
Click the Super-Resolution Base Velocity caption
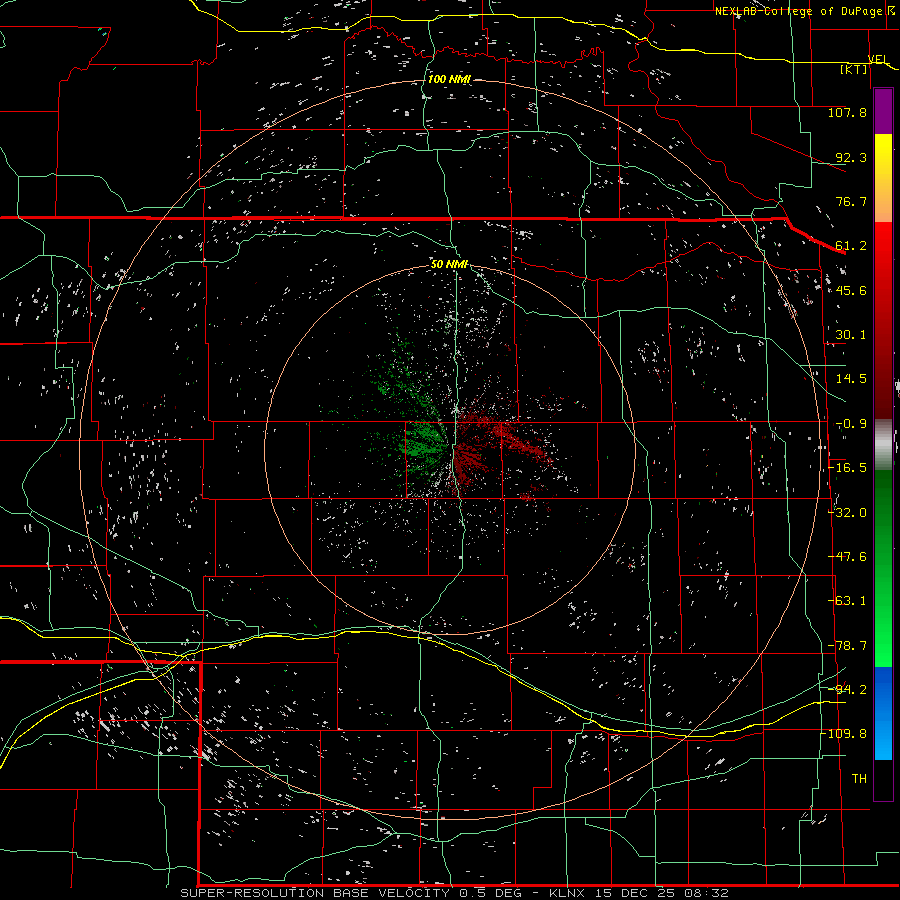pos(455,893)
